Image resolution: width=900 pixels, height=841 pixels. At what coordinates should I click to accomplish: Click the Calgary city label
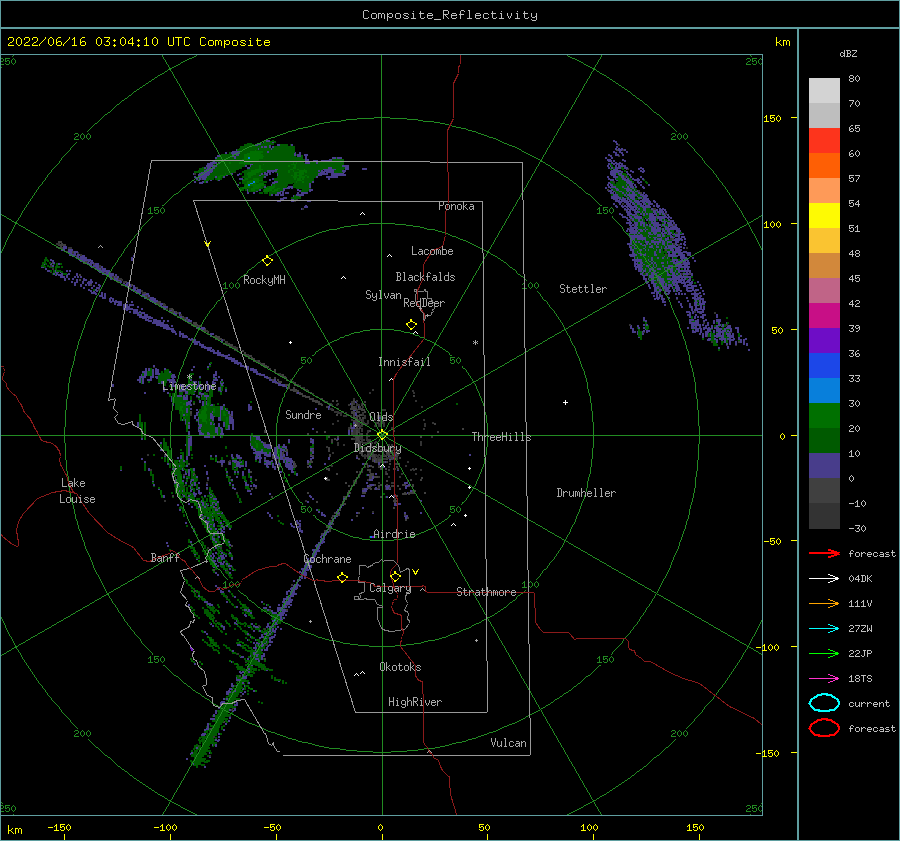[x=390, y=588]
